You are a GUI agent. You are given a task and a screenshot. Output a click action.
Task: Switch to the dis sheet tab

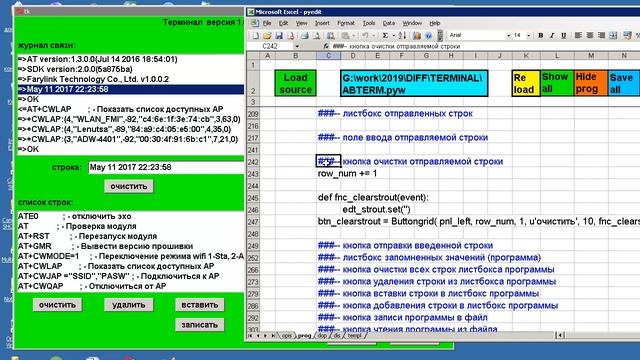[337, 336]
